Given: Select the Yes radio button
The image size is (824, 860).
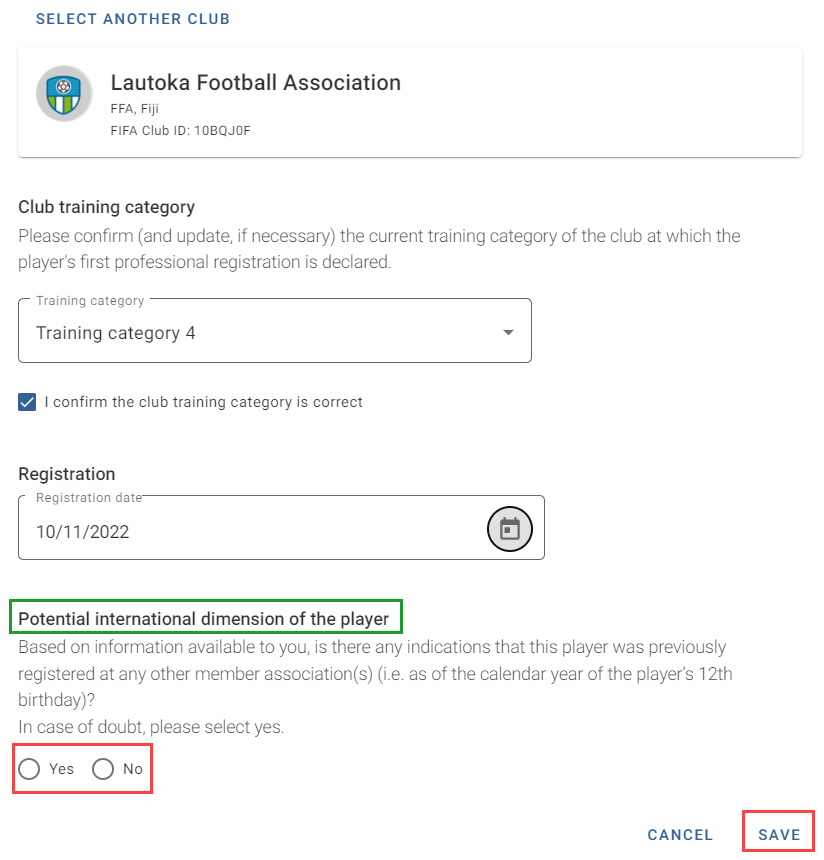Looking at the screenshot, I should click(x=29, y=769).
